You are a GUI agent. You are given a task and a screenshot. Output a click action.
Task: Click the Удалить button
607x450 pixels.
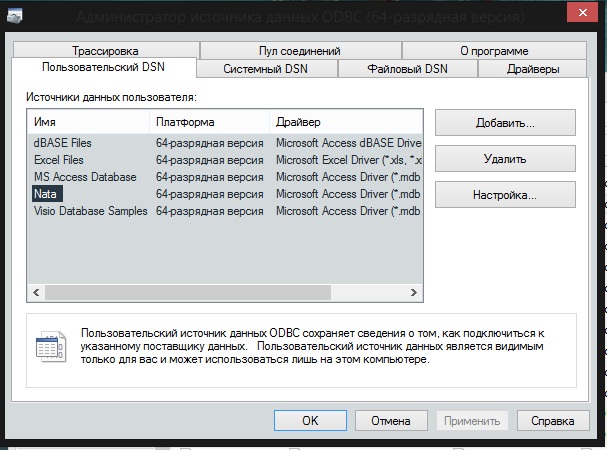[x=505, y=159]
